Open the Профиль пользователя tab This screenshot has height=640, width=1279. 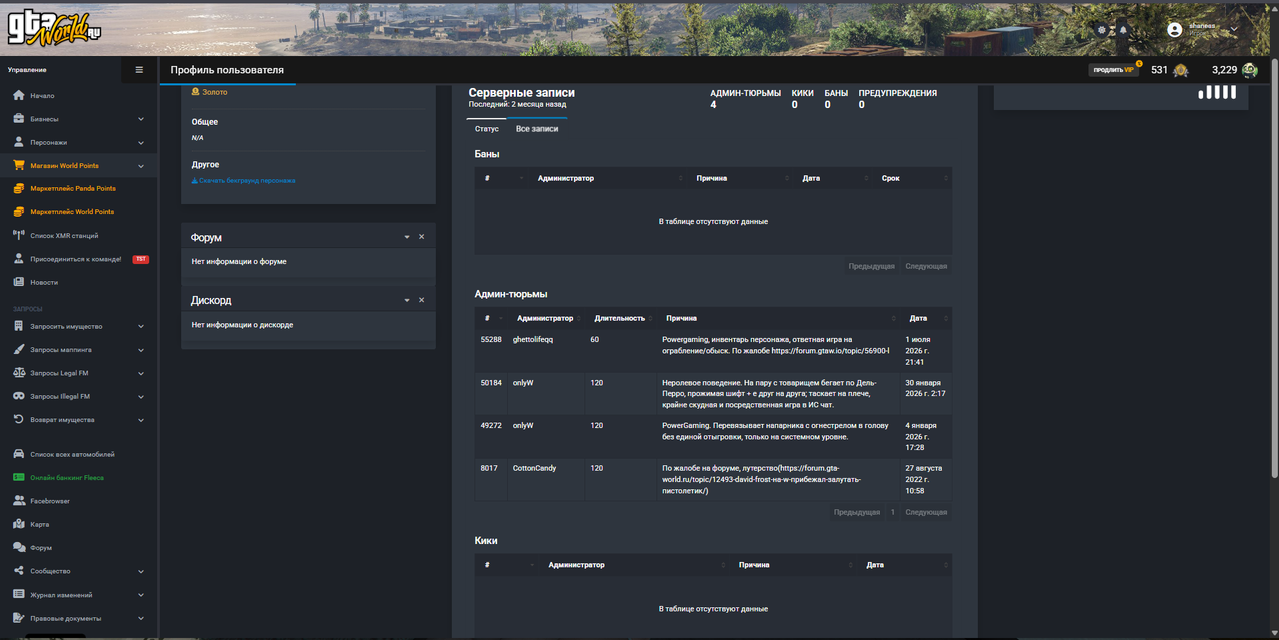(227, 70)
